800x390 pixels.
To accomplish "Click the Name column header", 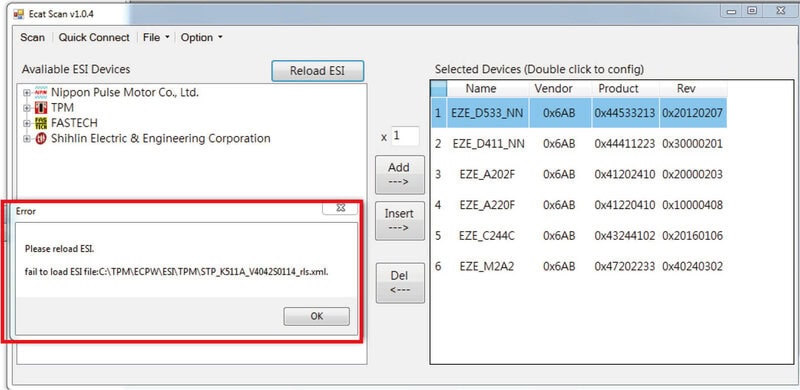I will pos(481,89).
